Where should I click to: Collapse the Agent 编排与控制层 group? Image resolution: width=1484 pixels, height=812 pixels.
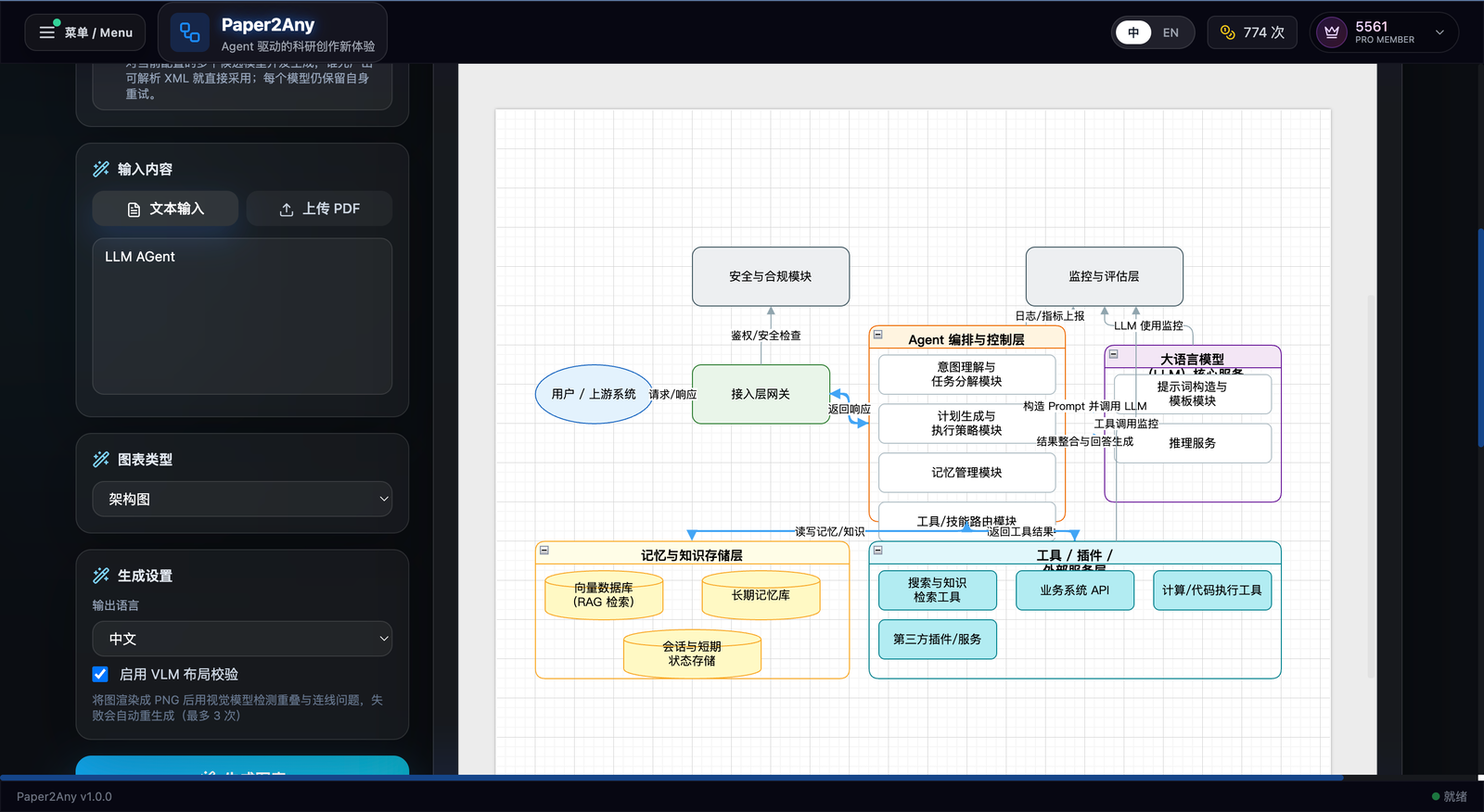point(878,335)
